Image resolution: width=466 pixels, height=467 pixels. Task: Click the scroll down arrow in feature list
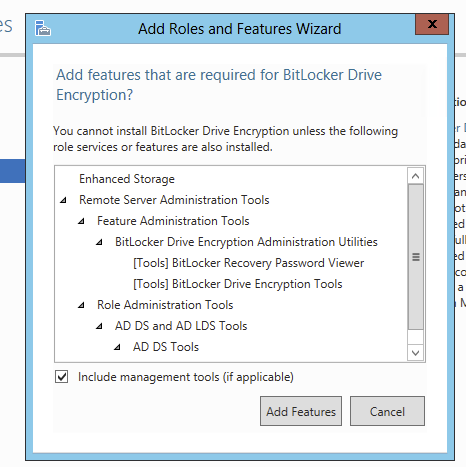pyautogui.click(x=415, y=353)
